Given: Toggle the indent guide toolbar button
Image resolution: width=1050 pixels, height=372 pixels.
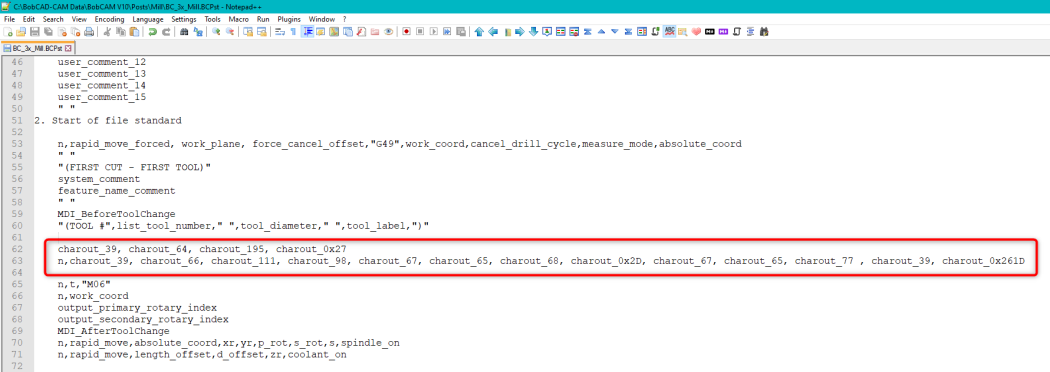Looking at the screenshot, I should coord(308,31).
